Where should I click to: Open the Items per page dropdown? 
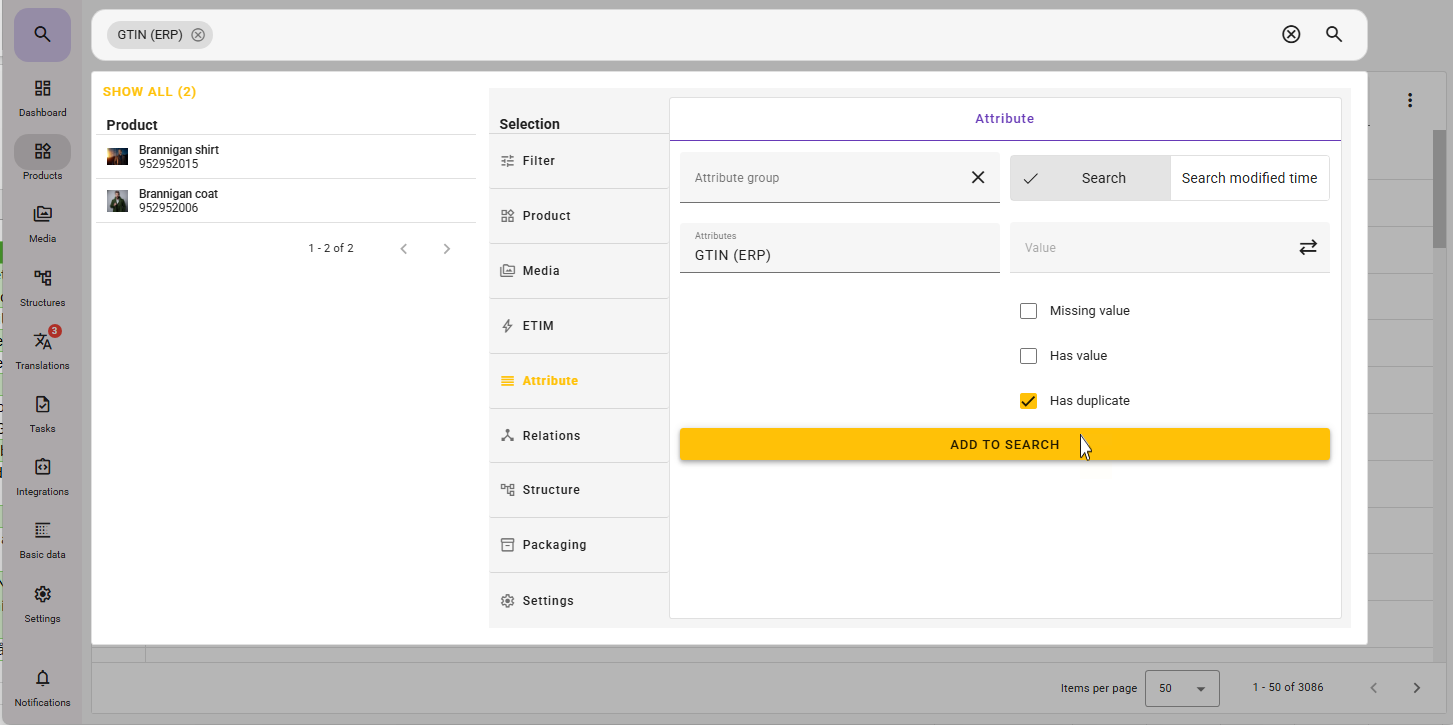(1181, 688)
